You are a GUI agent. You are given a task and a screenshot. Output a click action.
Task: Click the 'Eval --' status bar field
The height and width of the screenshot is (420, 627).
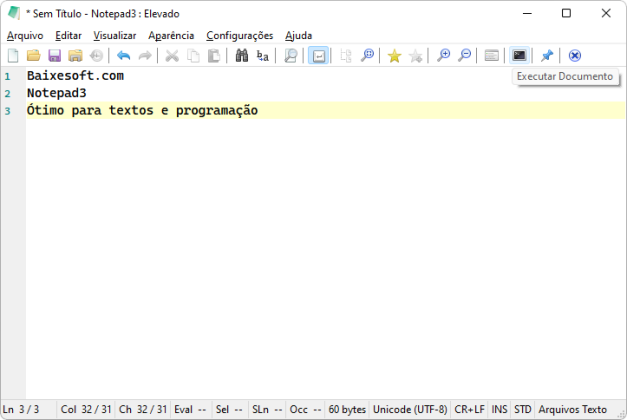[190, 410]
